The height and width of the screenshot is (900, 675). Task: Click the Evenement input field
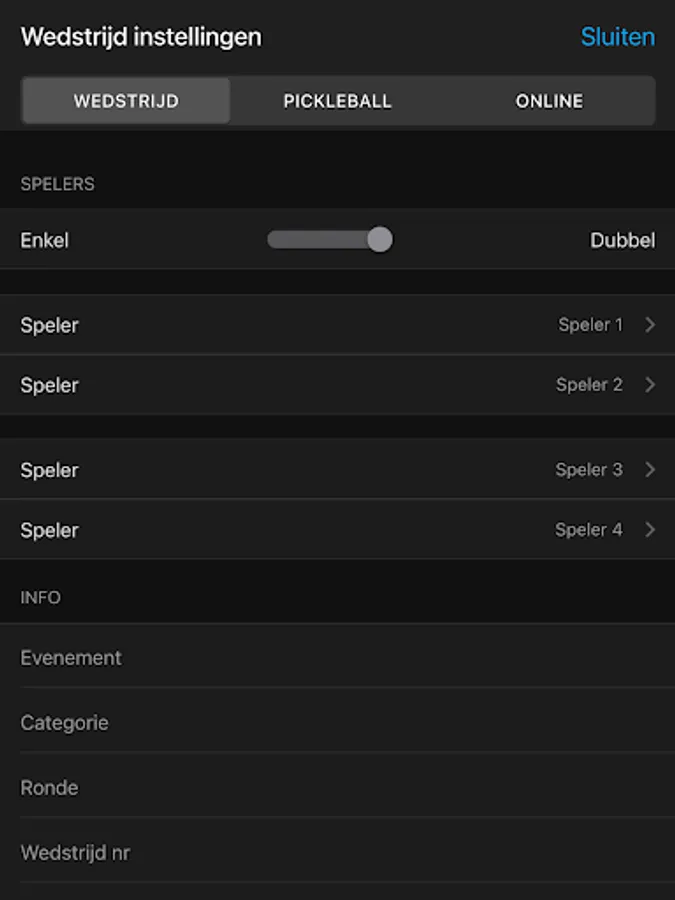(337, 658)
